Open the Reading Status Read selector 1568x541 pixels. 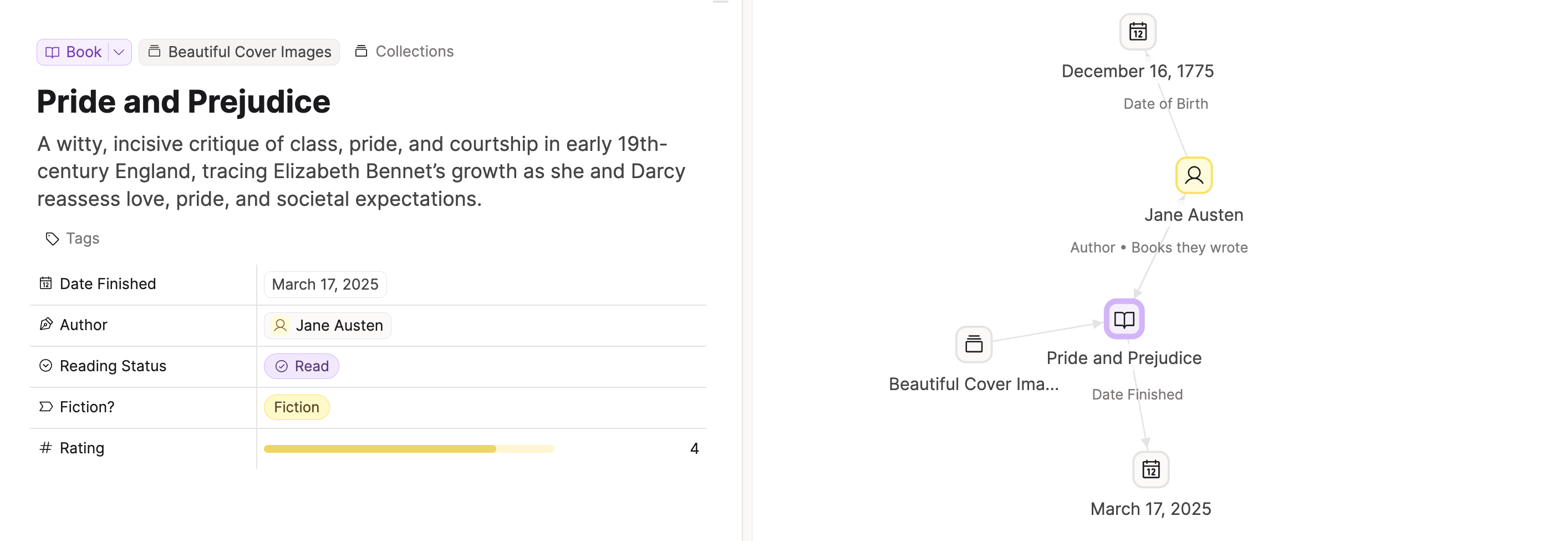coord(301,366)
